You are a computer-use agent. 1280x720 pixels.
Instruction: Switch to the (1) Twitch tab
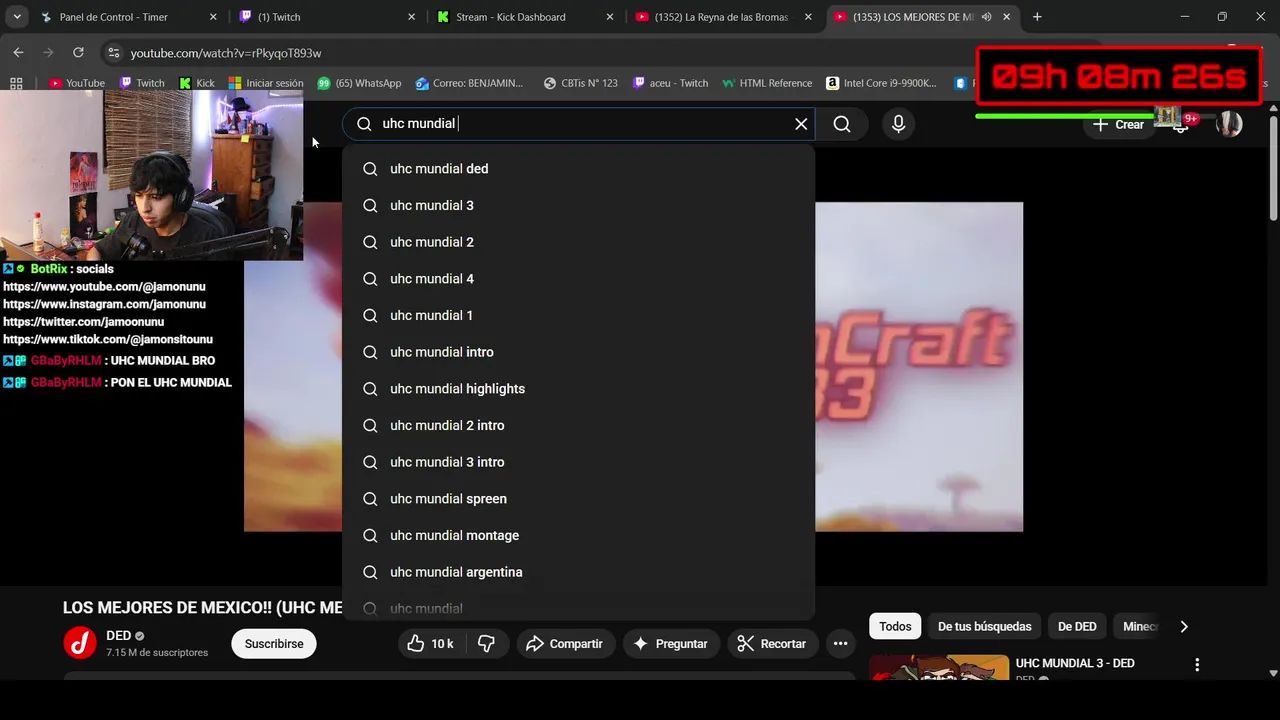tap(327, 17)
